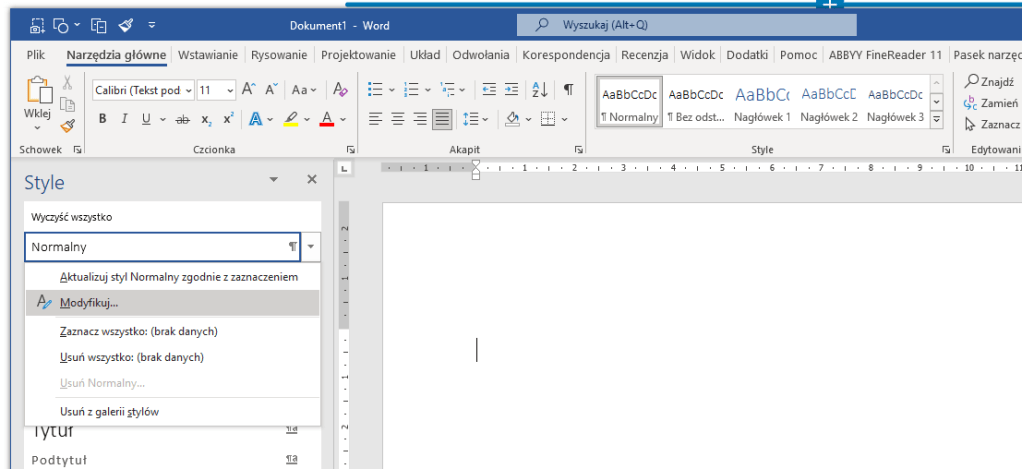Open the Wstawianie ribbon tab
Image resolution: width=1022 pixels, height=469 pixels.
click(x=210, y=55)
